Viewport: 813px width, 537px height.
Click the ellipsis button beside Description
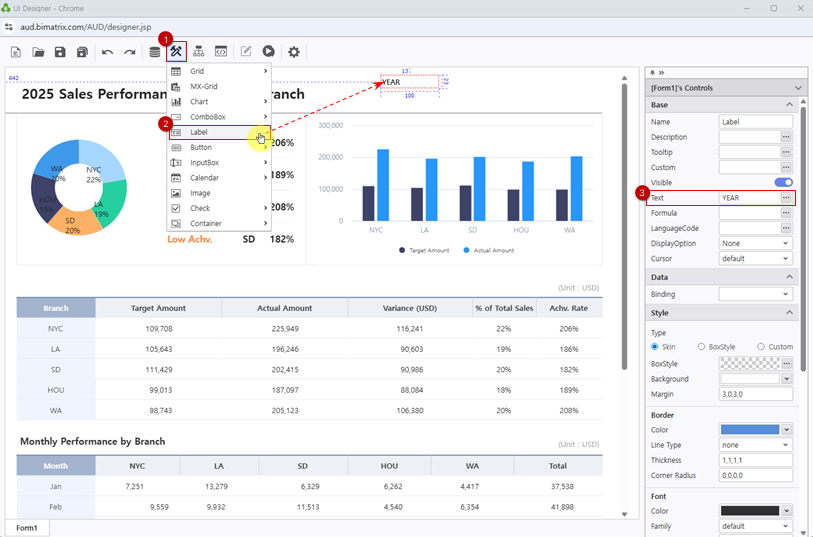coord(786,137)
